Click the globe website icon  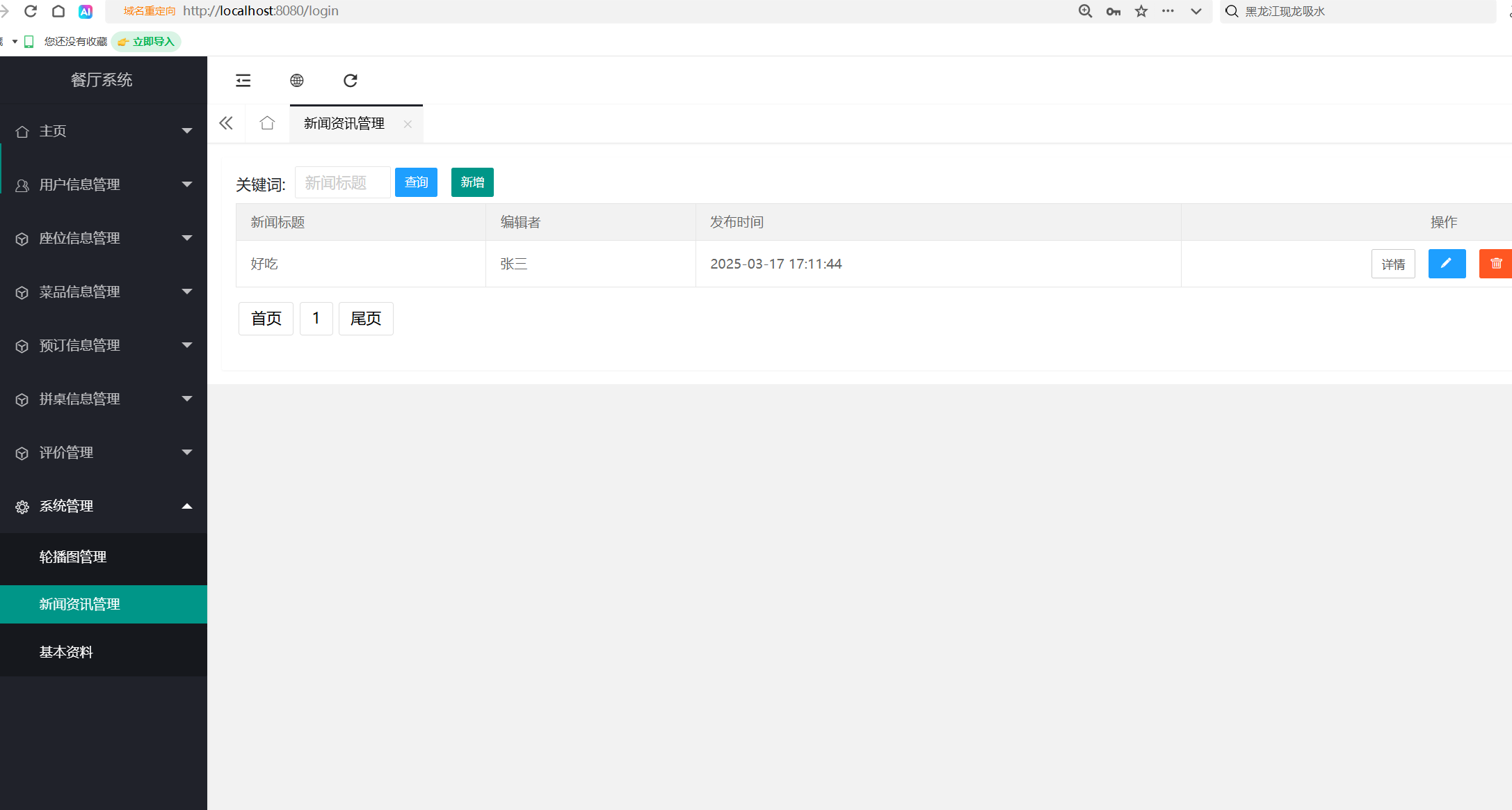pos(297,81)
